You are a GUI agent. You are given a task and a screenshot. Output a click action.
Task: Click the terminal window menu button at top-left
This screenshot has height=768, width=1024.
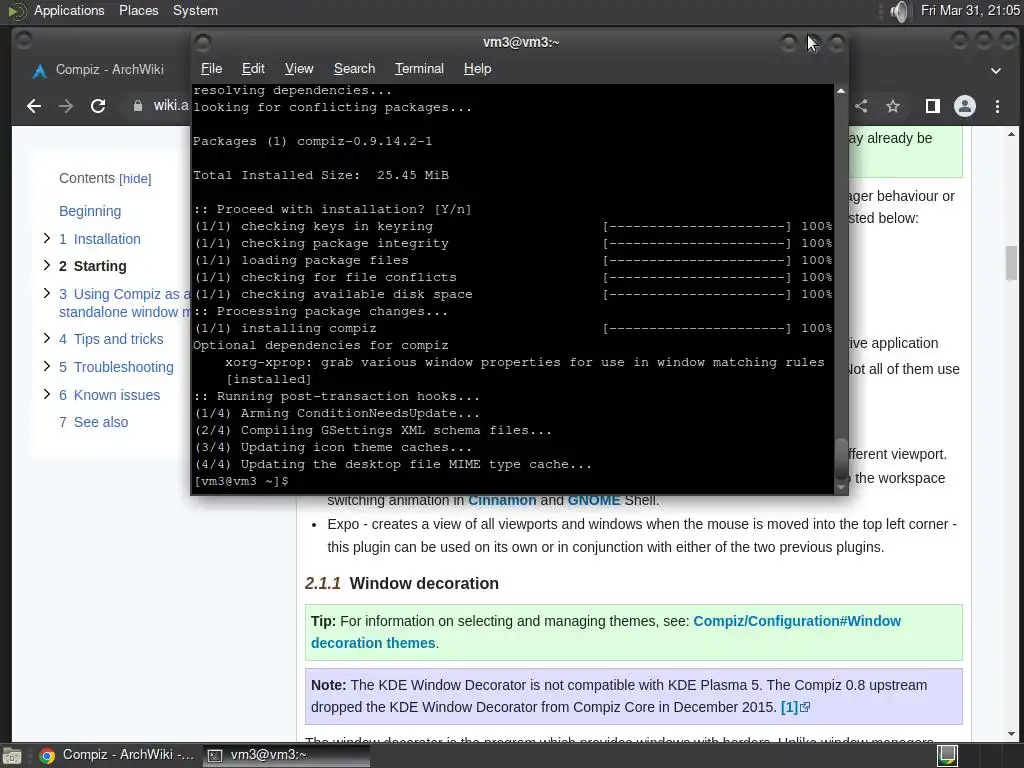(203, 42)
